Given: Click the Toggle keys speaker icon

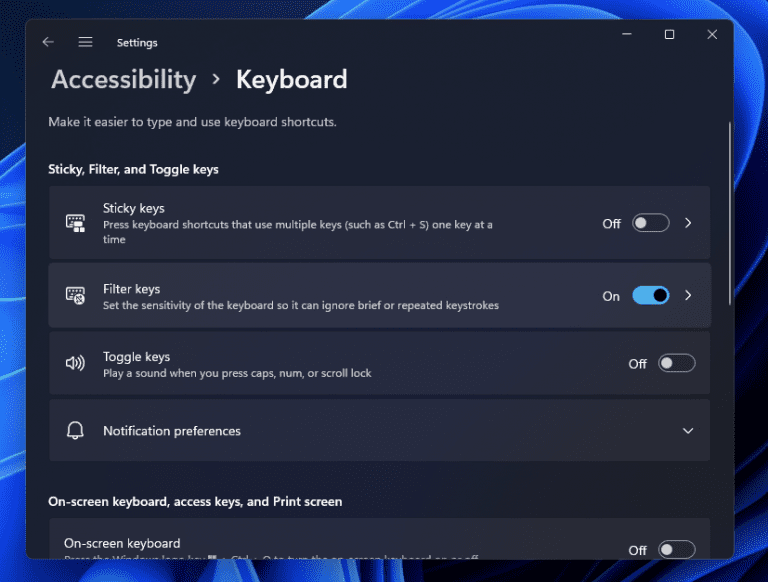Looking at the screenshot, I should tap(75, 364).
